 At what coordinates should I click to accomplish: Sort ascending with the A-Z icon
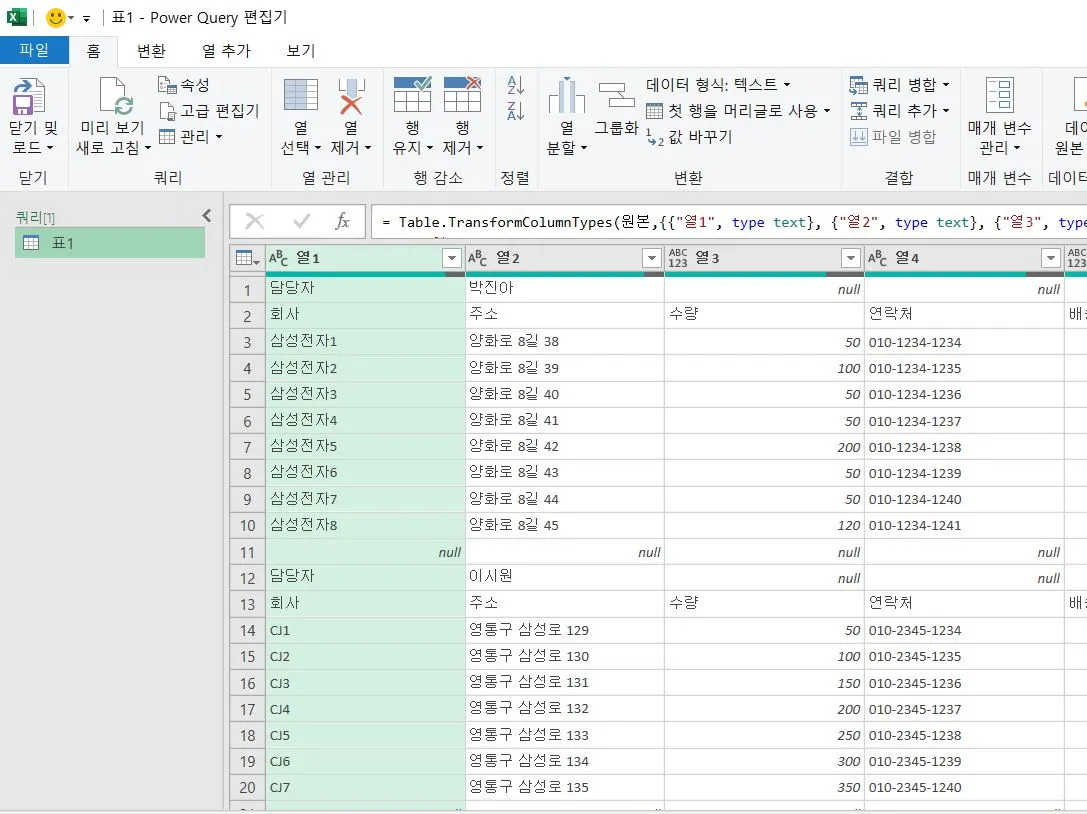click(516, 85)
